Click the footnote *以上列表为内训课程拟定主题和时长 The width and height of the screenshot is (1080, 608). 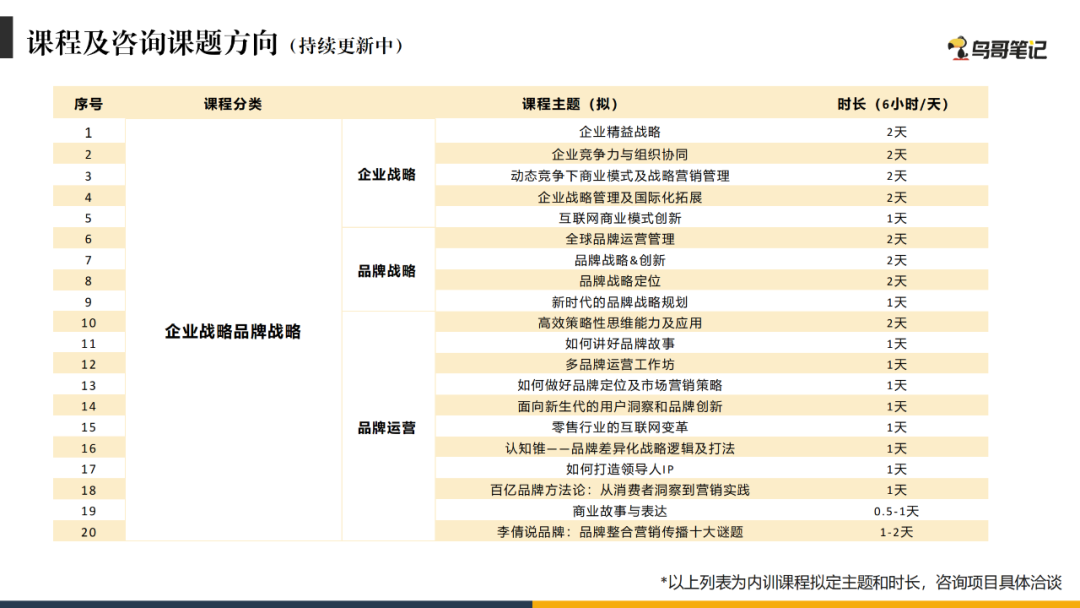[789, 583]
